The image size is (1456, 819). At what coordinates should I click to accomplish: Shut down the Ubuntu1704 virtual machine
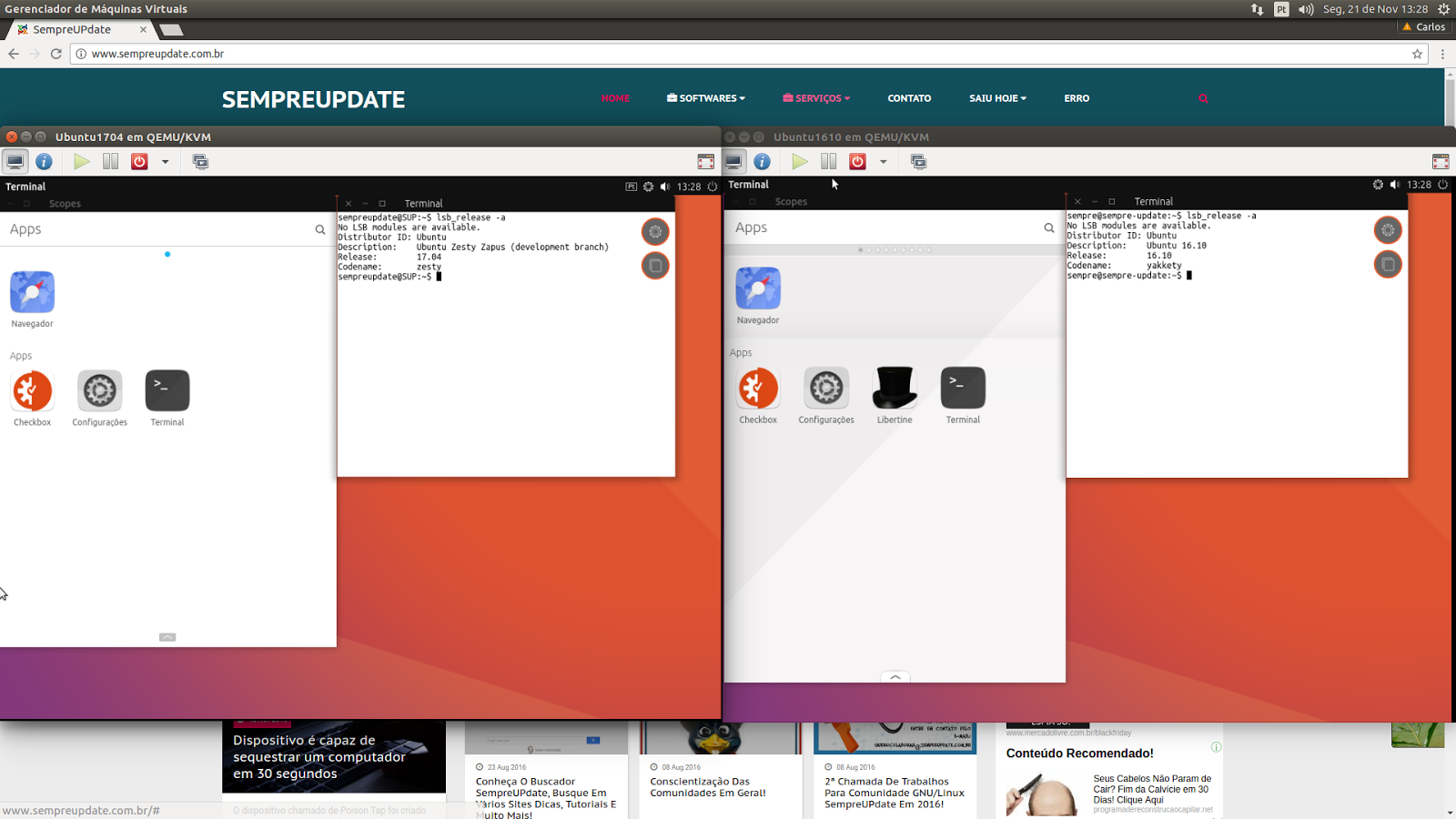139,162
